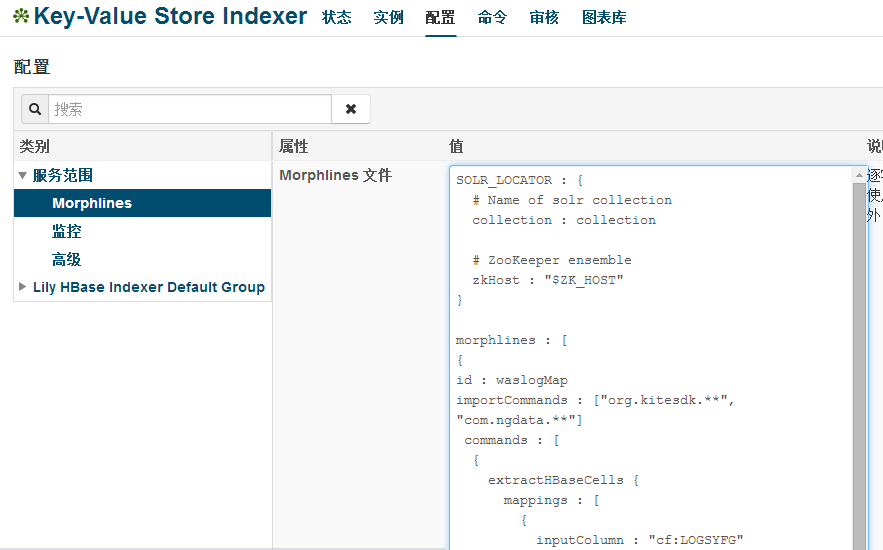Click the line 'morphlines : ['
The image size is (883, 550).
click(511, 340)
